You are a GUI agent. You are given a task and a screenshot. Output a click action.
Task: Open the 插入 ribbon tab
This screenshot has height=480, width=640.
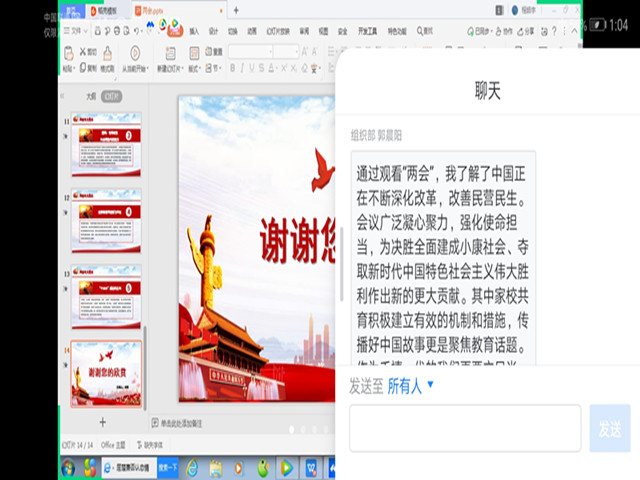coord(194,32)
